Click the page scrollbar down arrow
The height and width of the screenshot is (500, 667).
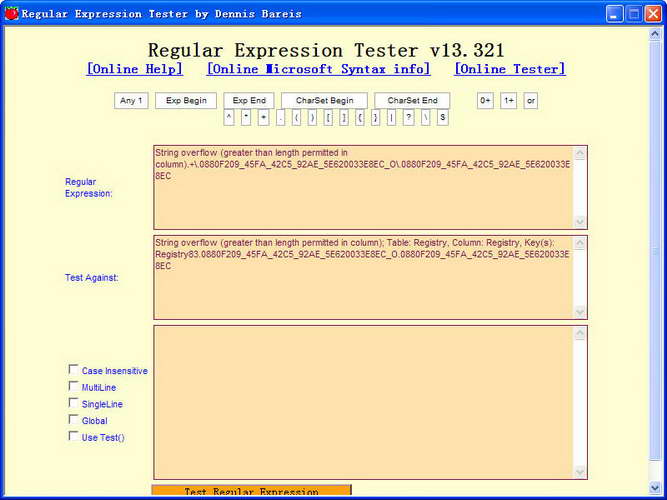(x=655, y=488)
